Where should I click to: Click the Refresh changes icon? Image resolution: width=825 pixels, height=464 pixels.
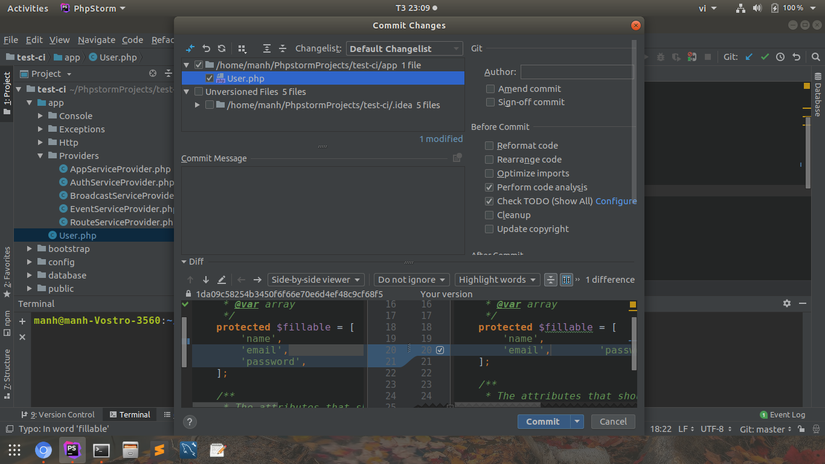pyautogui.click(x=221, y=48)
